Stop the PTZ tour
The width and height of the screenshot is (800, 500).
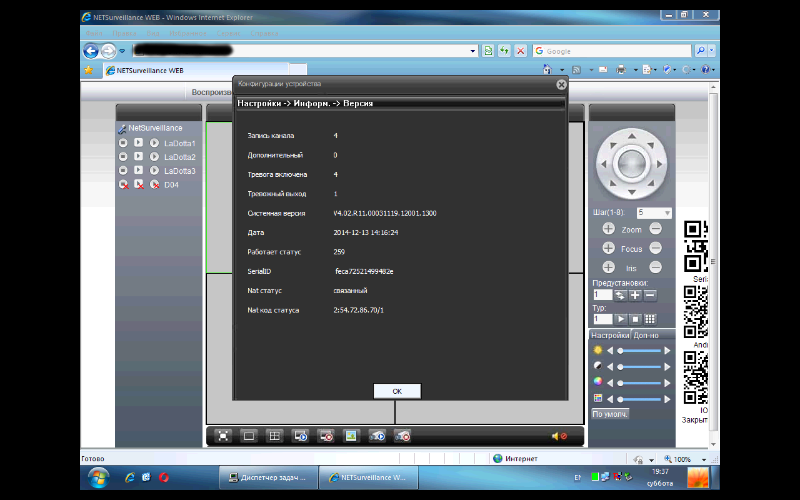(x=635, y=319)
